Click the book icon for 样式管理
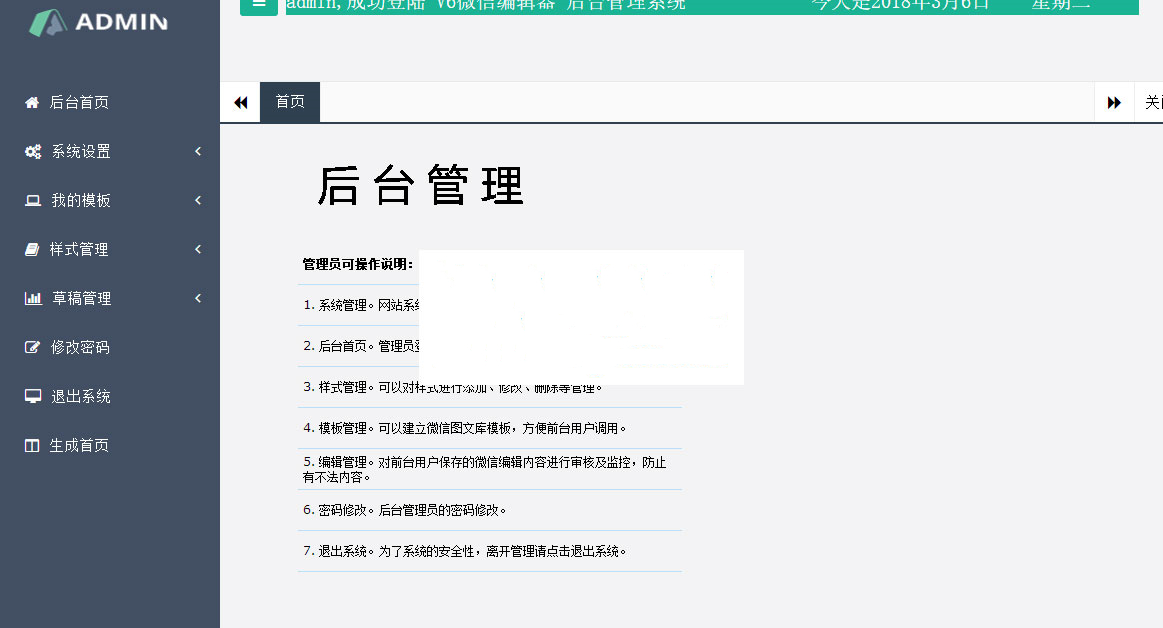This screenshot has height=628, width=1163. click(x=32, y=249)
